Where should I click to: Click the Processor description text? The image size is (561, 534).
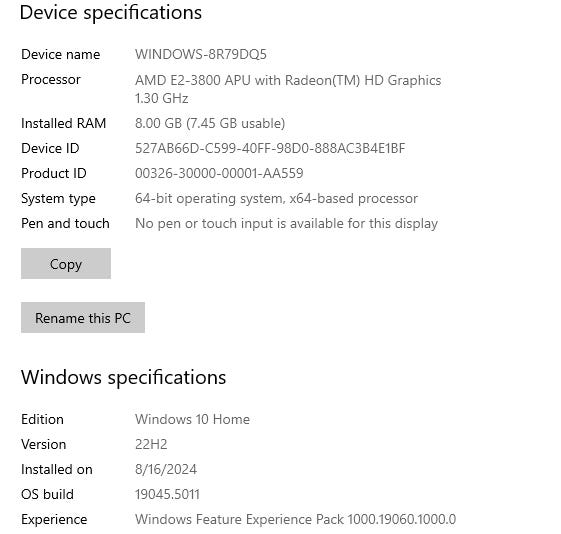point(288,89)
